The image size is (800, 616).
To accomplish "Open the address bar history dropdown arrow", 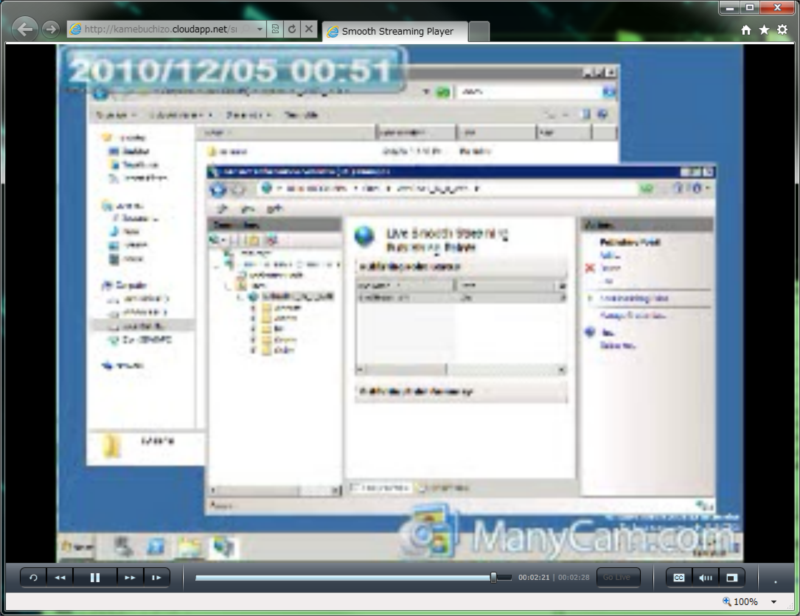I will coord(260,29).
